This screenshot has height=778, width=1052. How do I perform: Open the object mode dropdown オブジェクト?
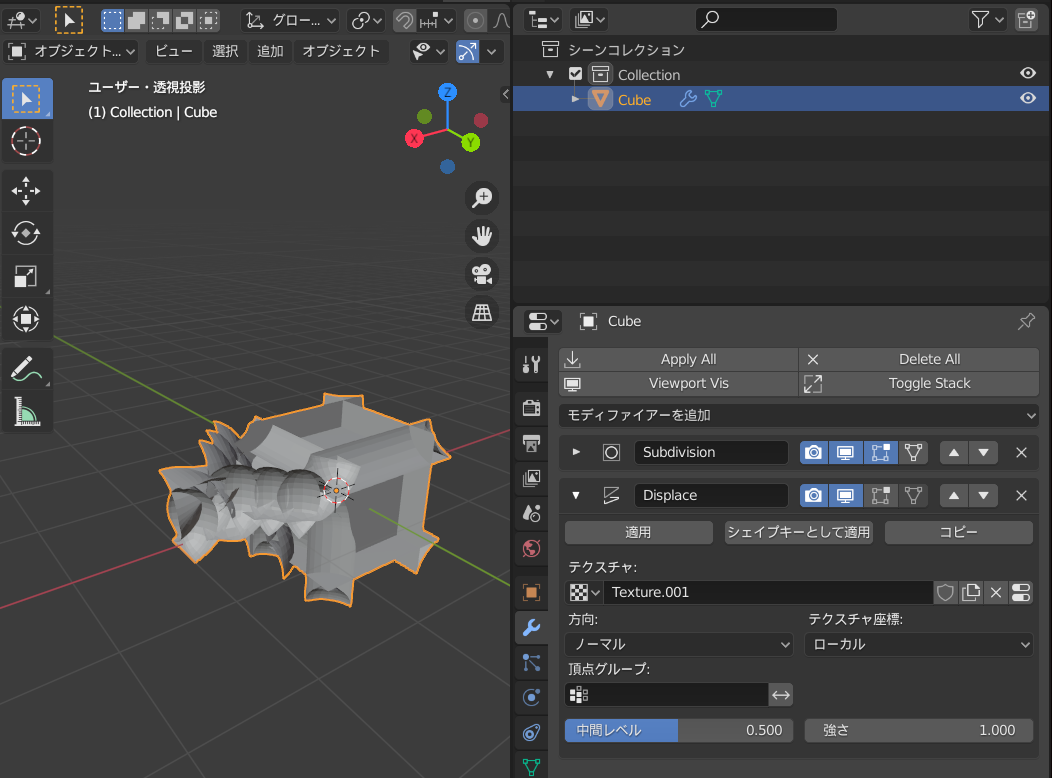(x=72, y=51)
